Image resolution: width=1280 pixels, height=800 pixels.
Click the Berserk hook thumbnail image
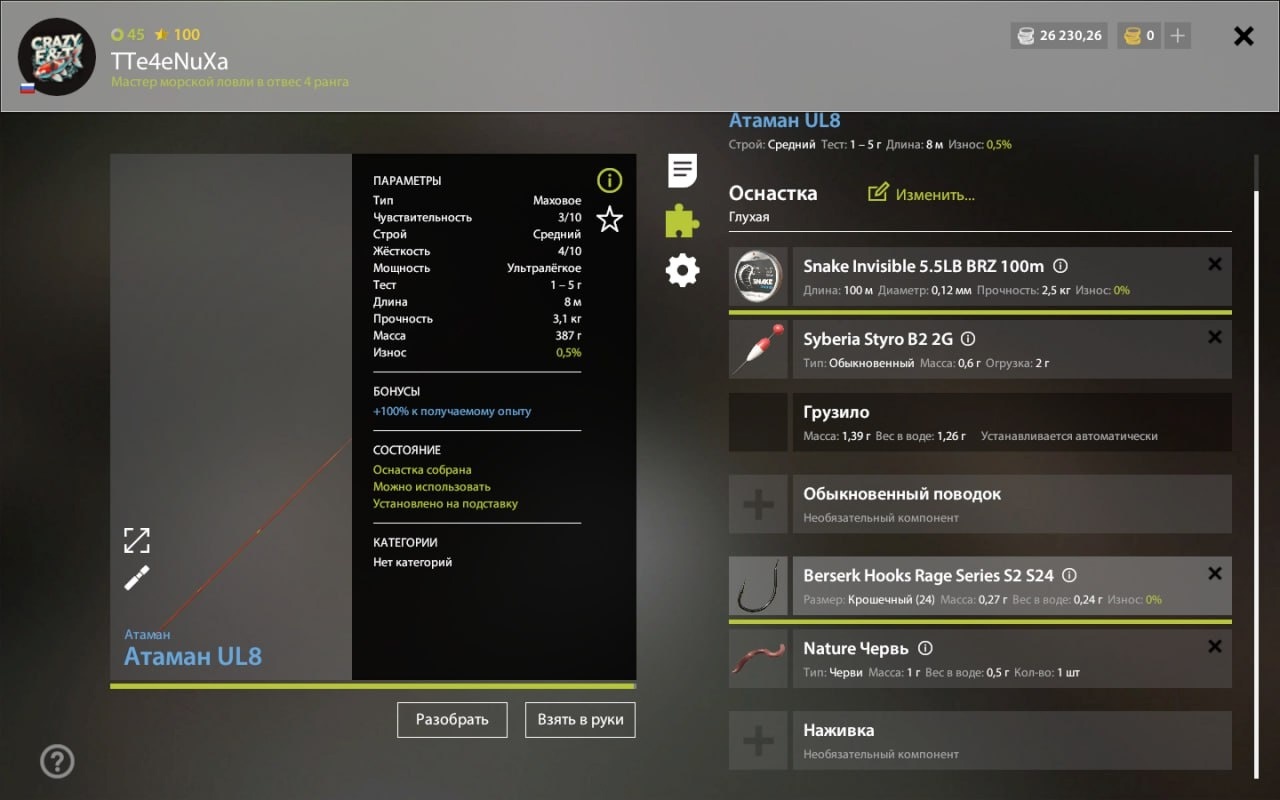(758, 586)
